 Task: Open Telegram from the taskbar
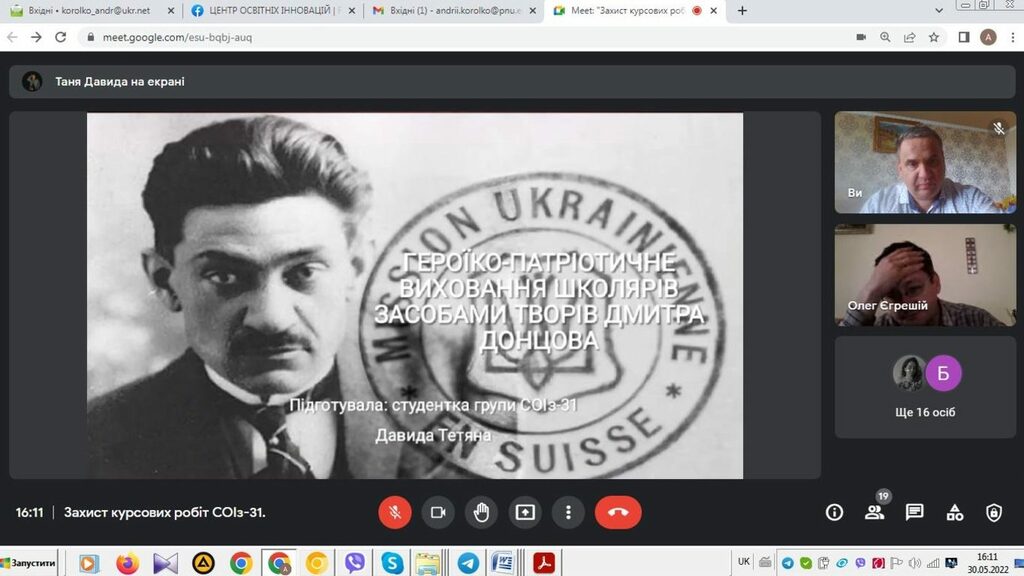pos(467,563)
